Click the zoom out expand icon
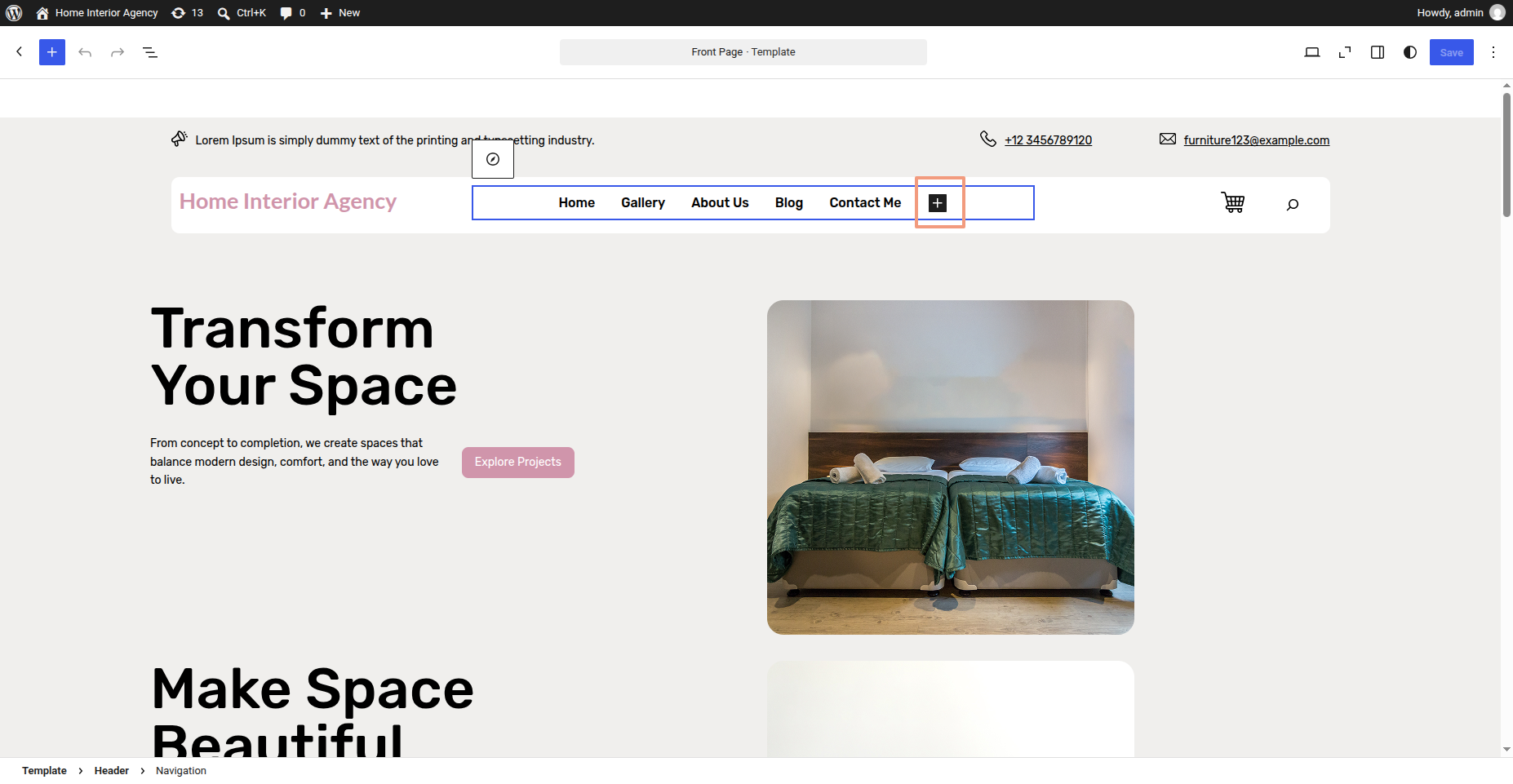This screenshot has height=784, width=1513. 1345,52
